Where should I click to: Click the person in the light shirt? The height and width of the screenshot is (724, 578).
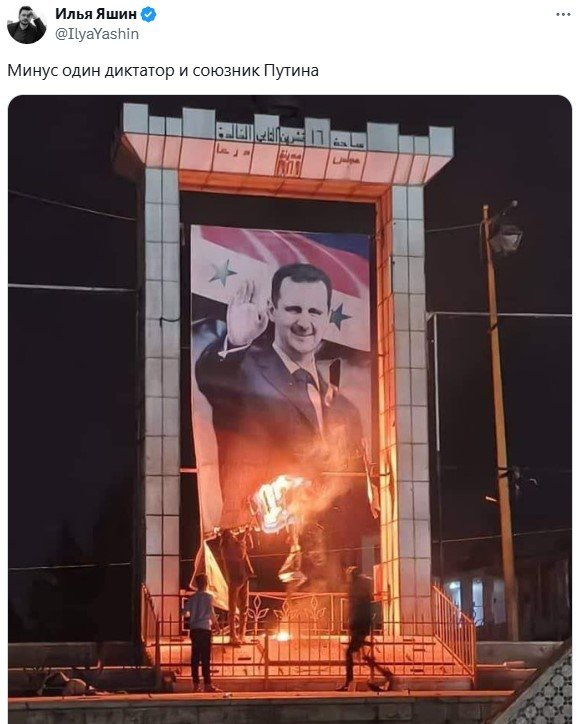[202, 632]
